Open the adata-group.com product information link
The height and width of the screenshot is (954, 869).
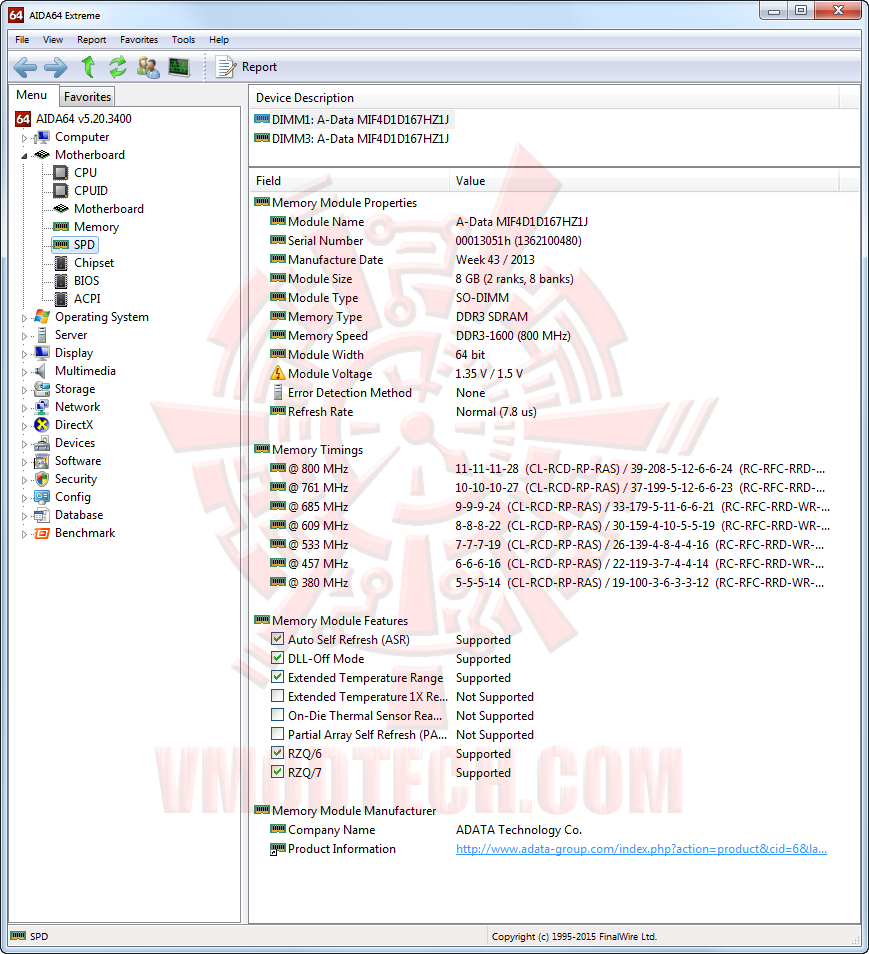click(641, 849)
